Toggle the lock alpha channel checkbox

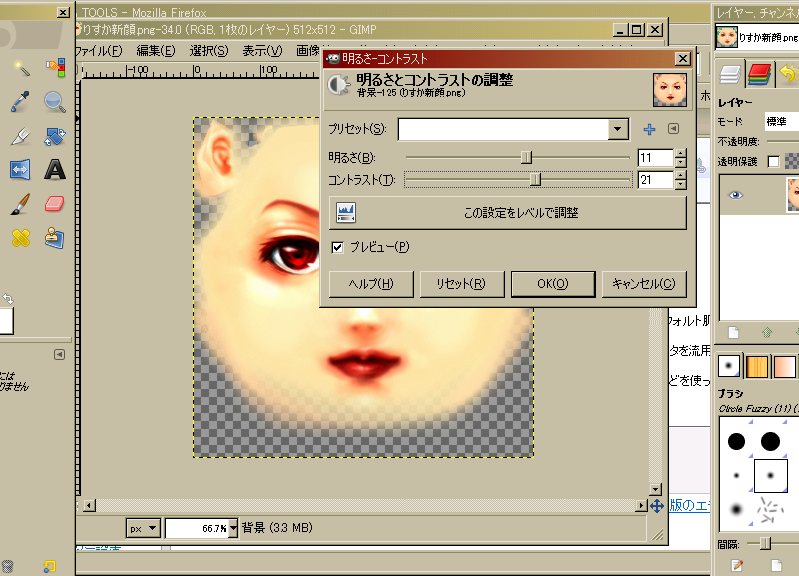coord(774,162)
